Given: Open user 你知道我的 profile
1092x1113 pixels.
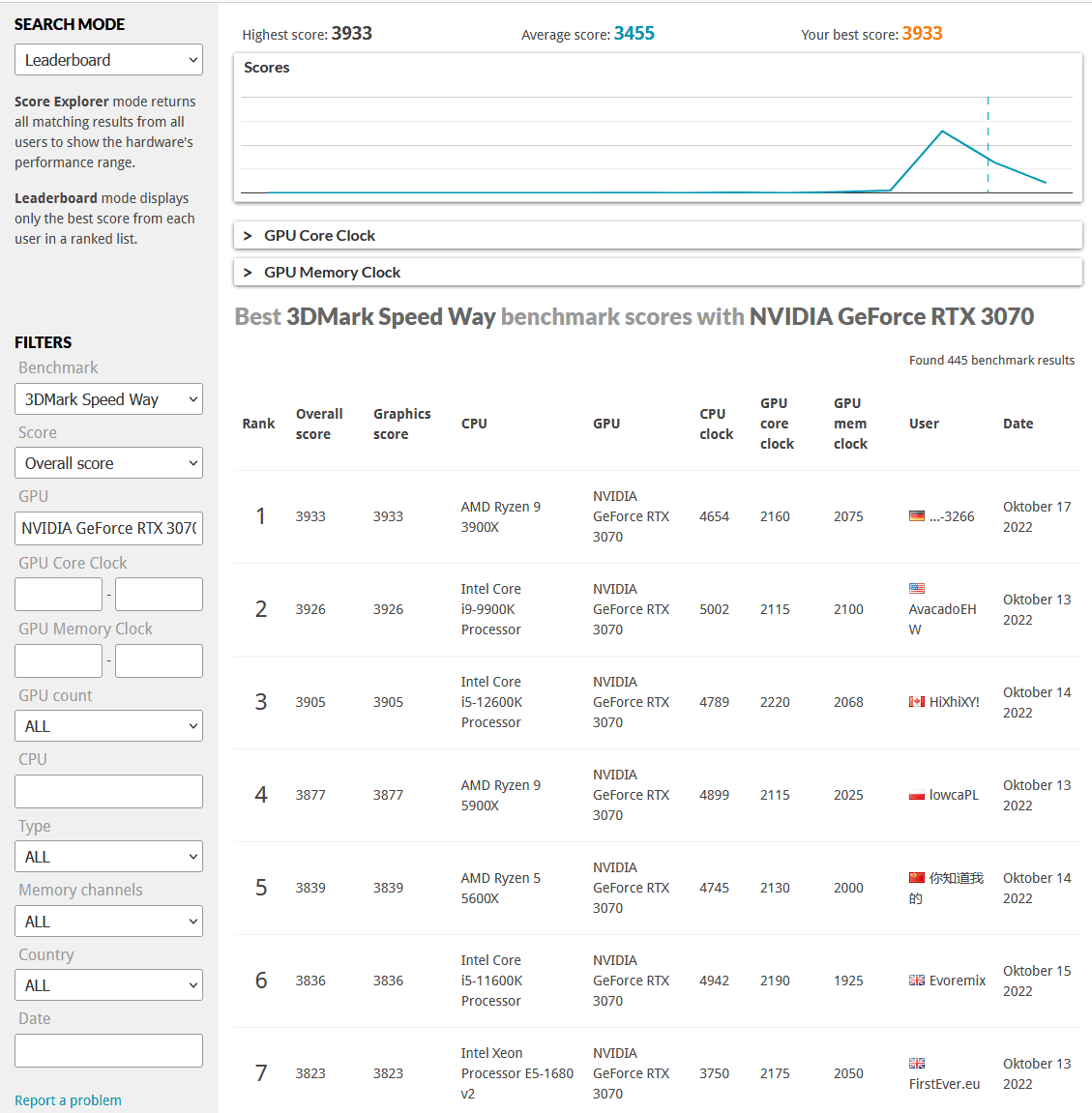Looking at the screenshot, I should tap(947, 888).
